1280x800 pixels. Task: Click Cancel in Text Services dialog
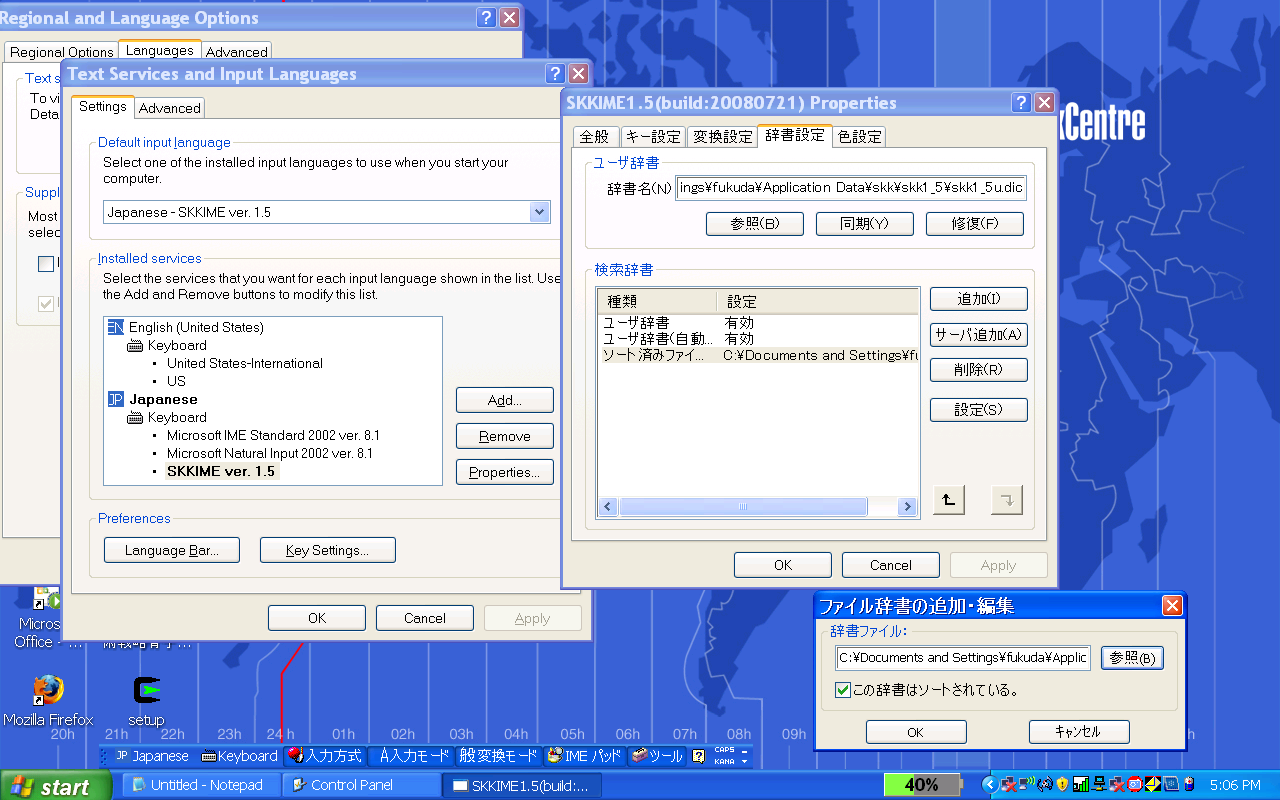tap(425, 618)
